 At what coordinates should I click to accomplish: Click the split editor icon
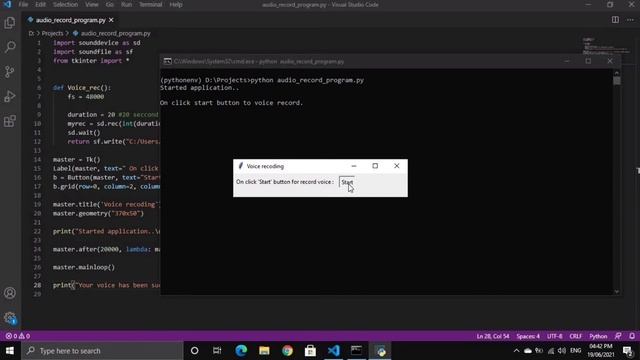[615, 20]
